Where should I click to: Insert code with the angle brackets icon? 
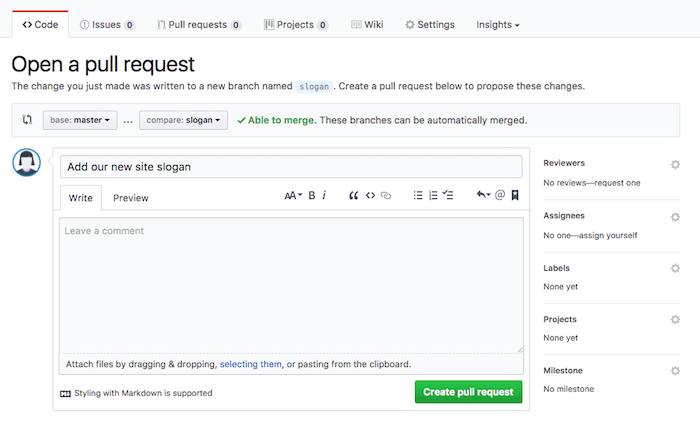point(370,195)
